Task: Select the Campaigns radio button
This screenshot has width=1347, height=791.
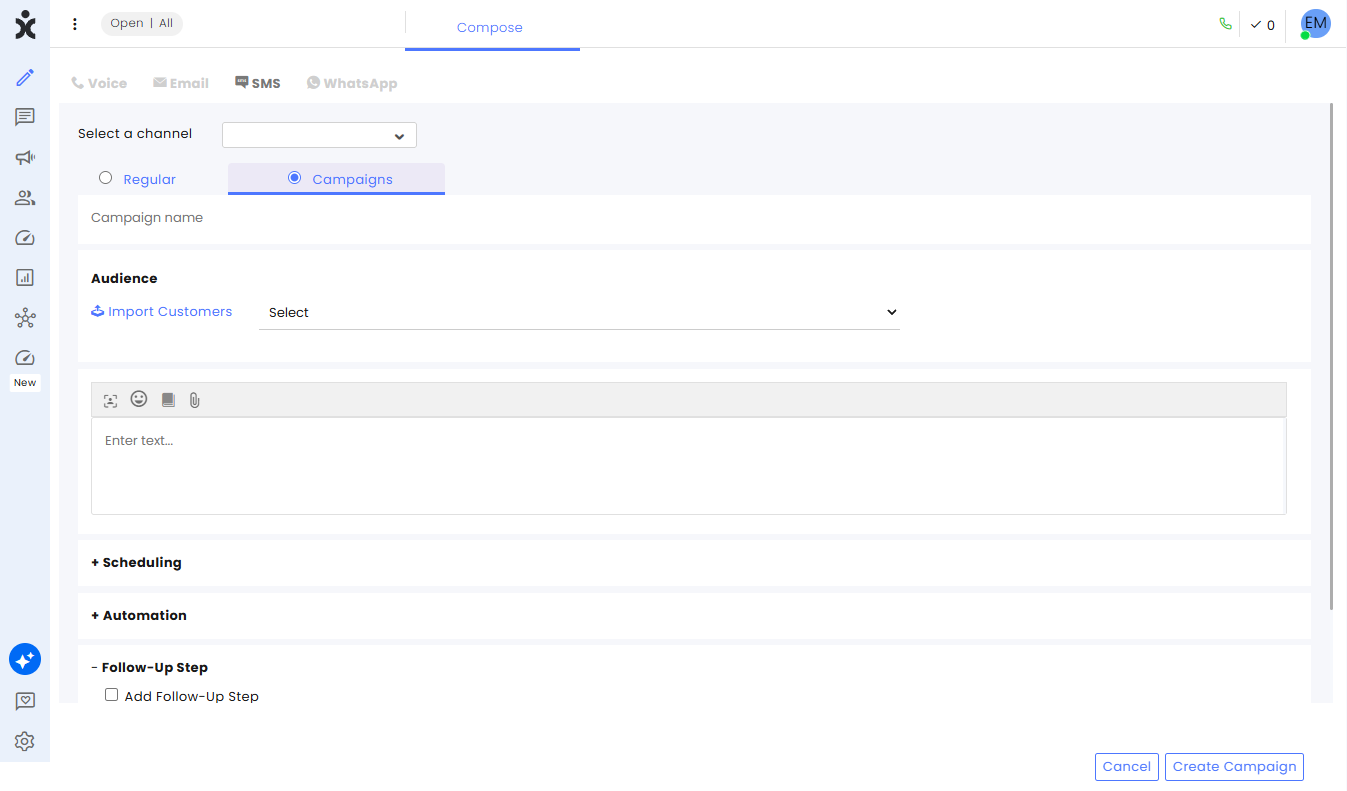Action: point(294,178)
